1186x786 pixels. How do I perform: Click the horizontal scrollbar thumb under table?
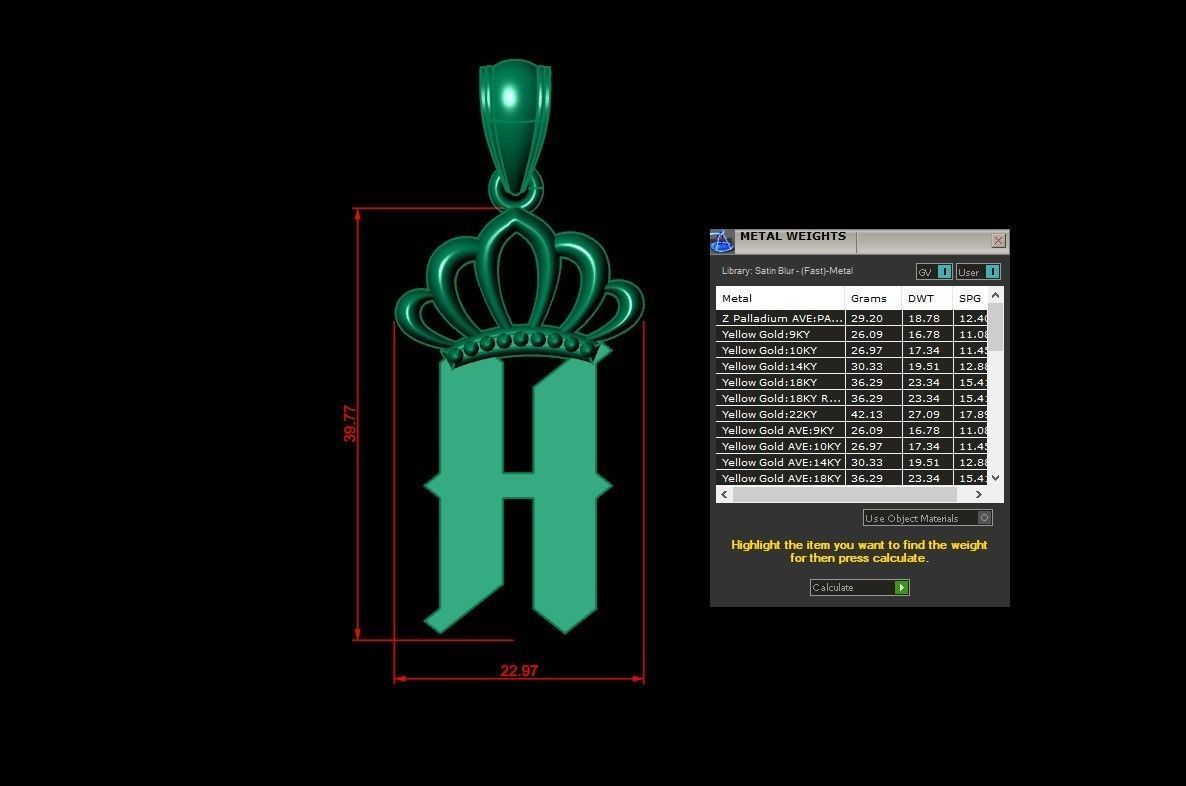(844, 494)
